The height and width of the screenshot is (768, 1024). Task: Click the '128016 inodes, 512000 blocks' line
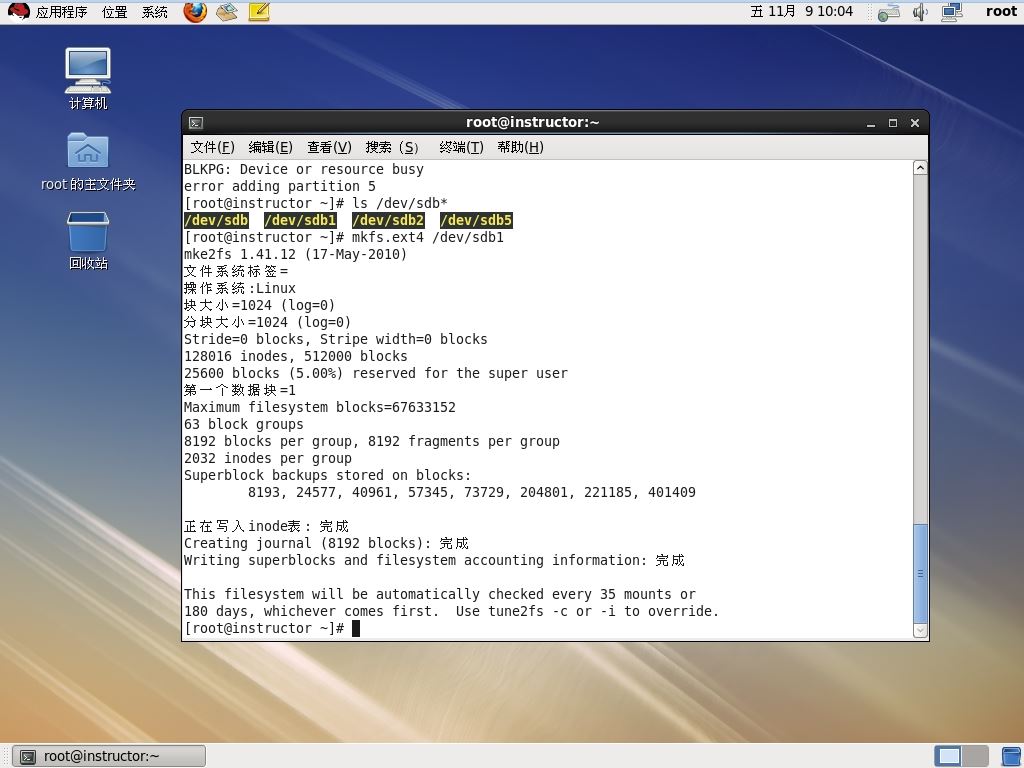[x=295, y=356]
